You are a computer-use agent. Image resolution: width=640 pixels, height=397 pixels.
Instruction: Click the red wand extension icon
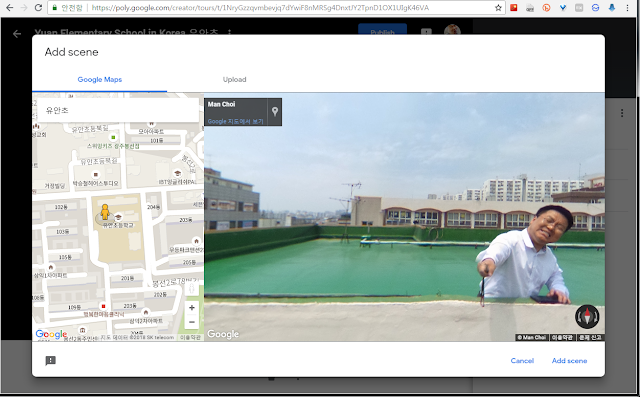513,7
